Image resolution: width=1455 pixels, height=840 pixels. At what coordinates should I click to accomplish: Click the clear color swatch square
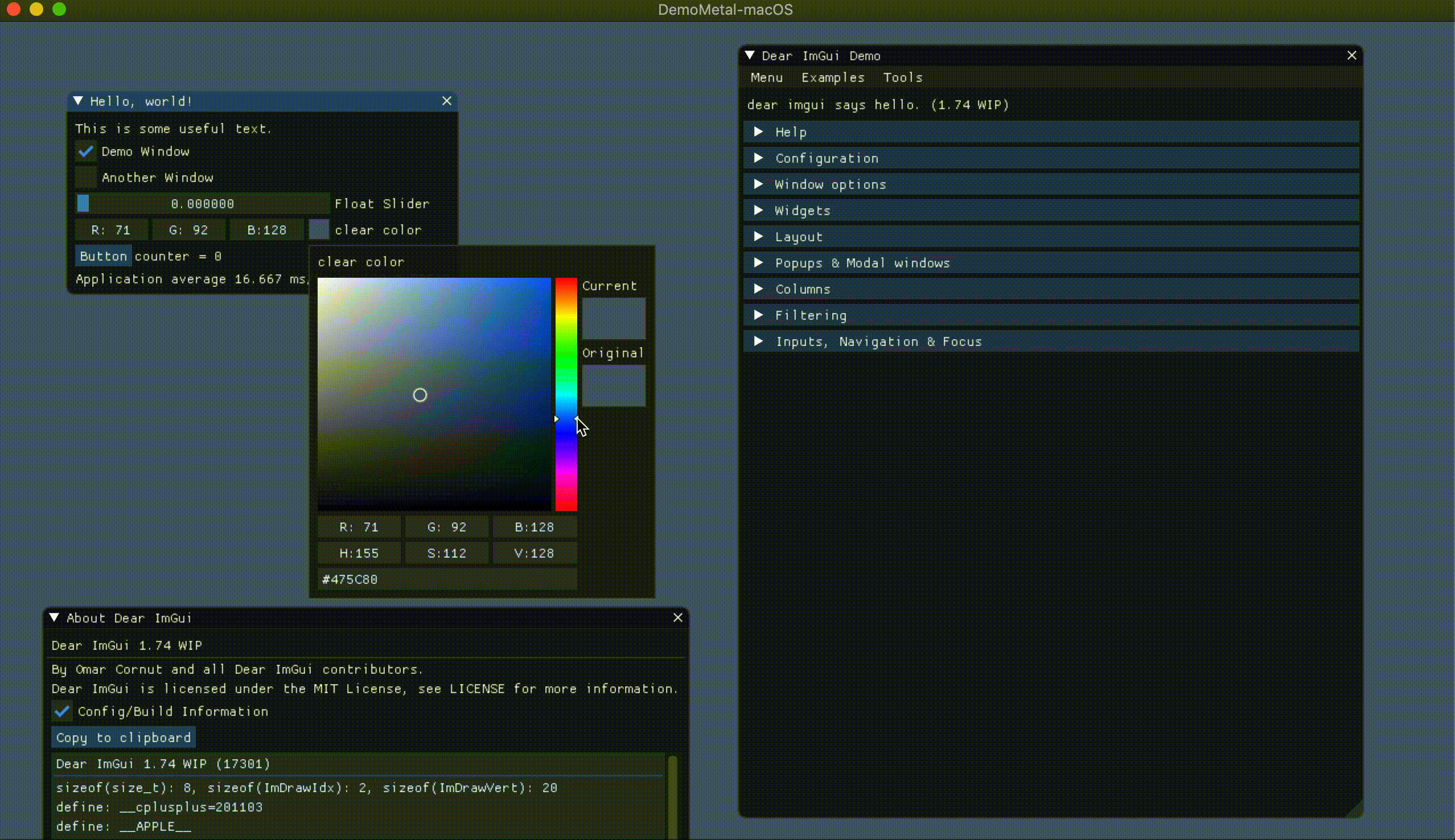[318, 229]
